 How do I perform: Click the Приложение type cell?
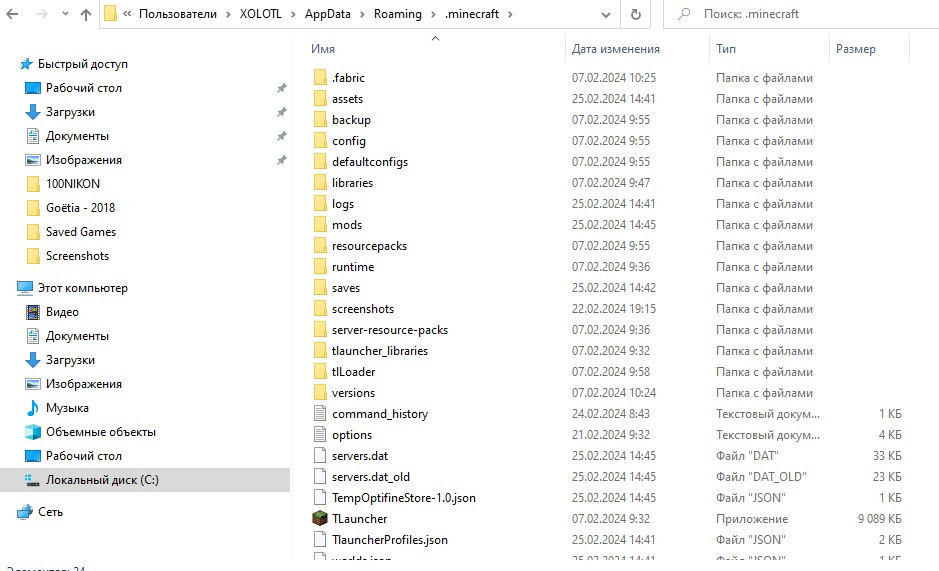coord(752,519)
